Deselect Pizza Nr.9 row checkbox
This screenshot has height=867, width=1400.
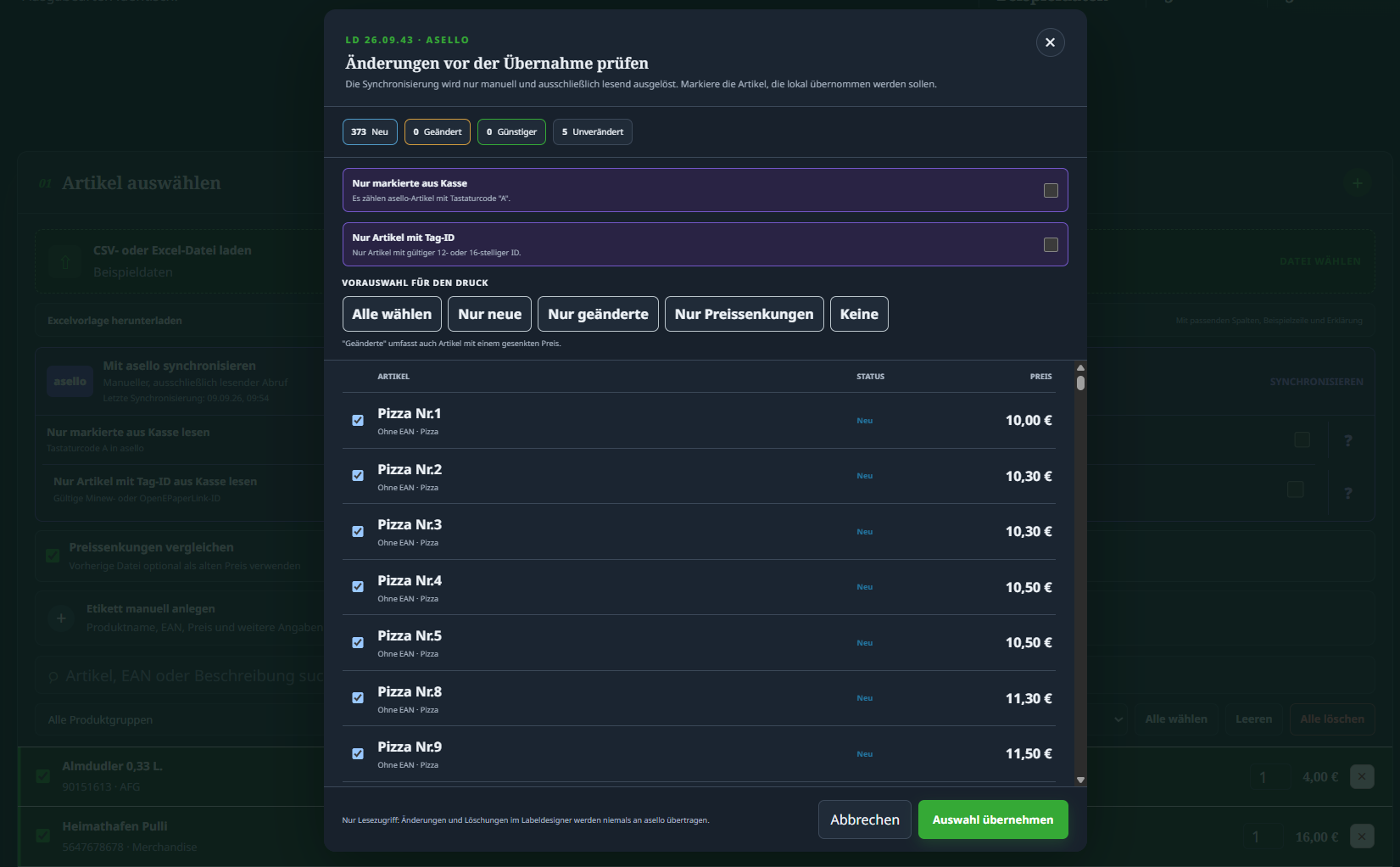coord(358,754)
